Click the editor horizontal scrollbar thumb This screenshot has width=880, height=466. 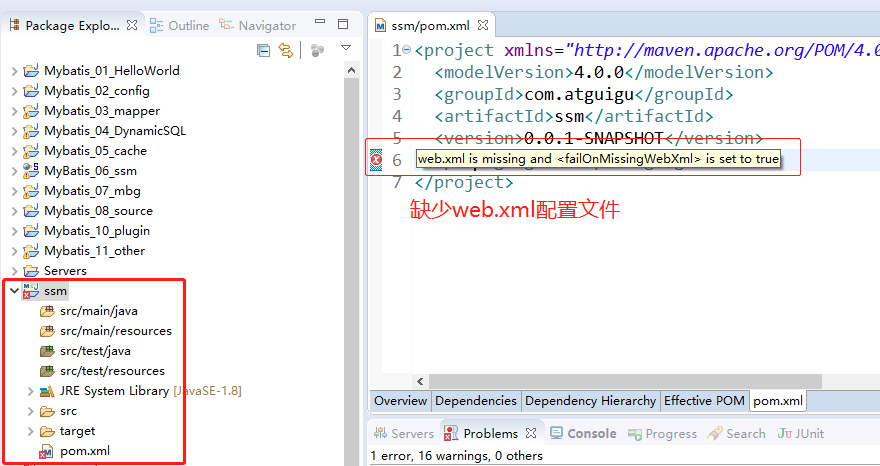[625, 381]
